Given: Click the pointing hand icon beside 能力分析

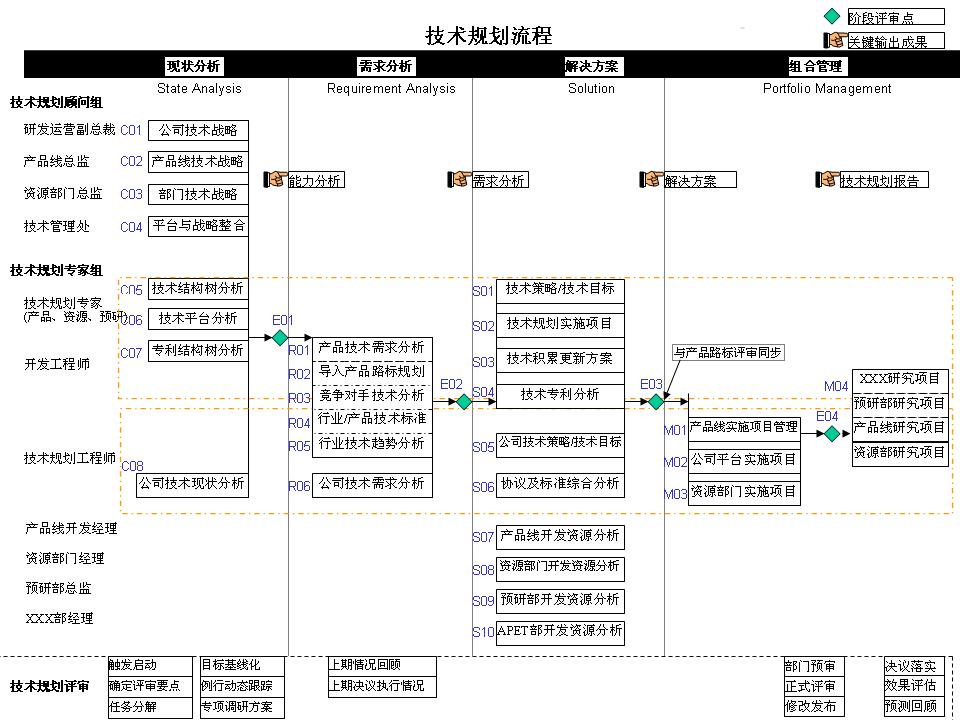Looking at the screenshot, I should [275, 179].
